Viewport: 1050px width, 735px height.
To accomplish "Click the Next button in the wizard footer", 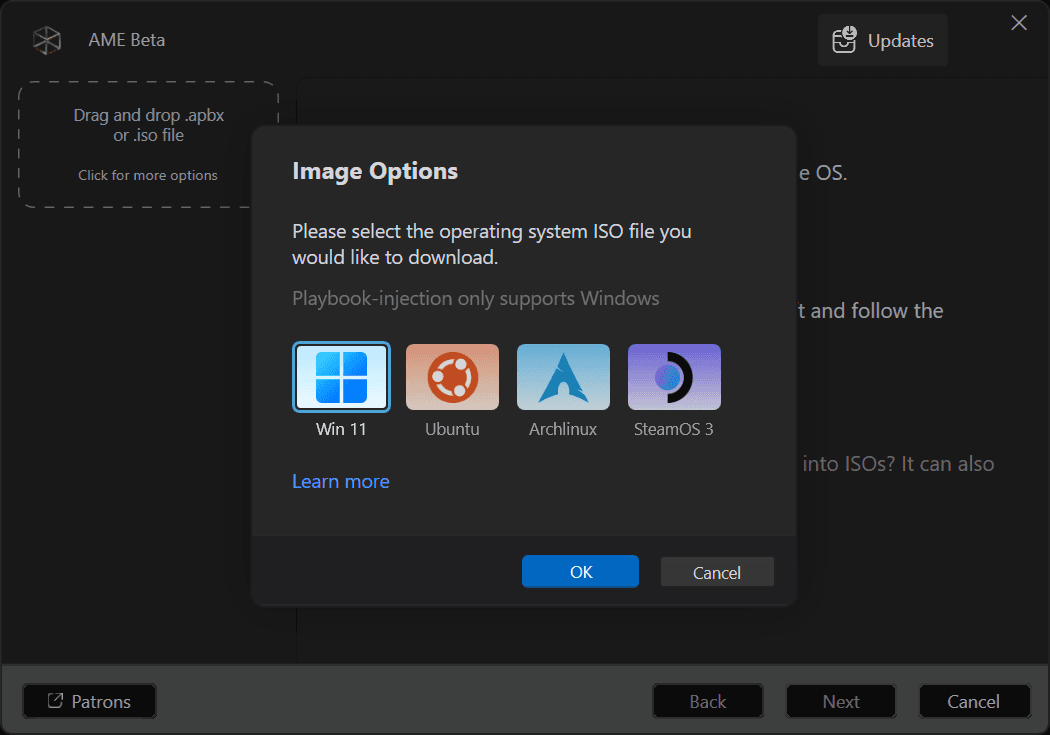I will point(840,701).
